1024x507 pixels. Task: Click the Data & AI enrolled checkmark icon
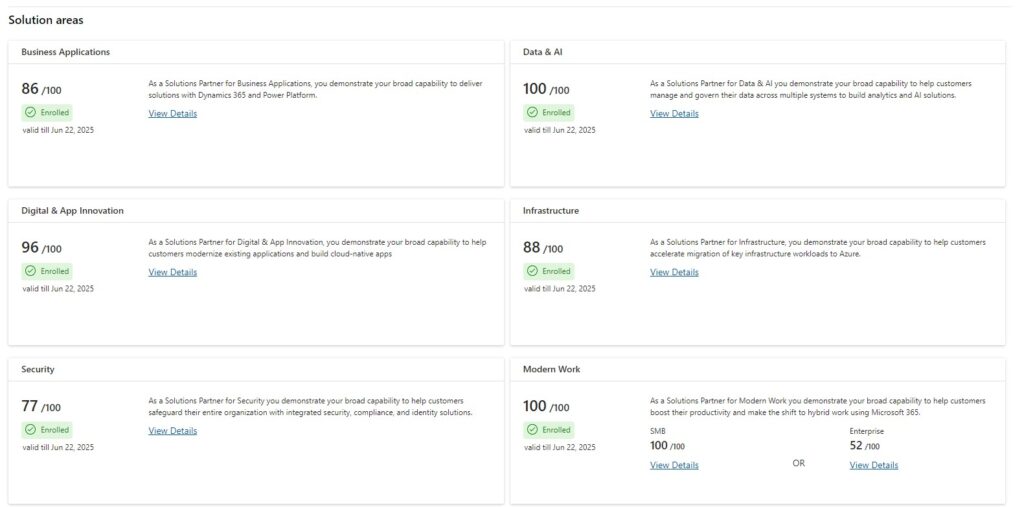pyautogui.click(x=532, y=112)
